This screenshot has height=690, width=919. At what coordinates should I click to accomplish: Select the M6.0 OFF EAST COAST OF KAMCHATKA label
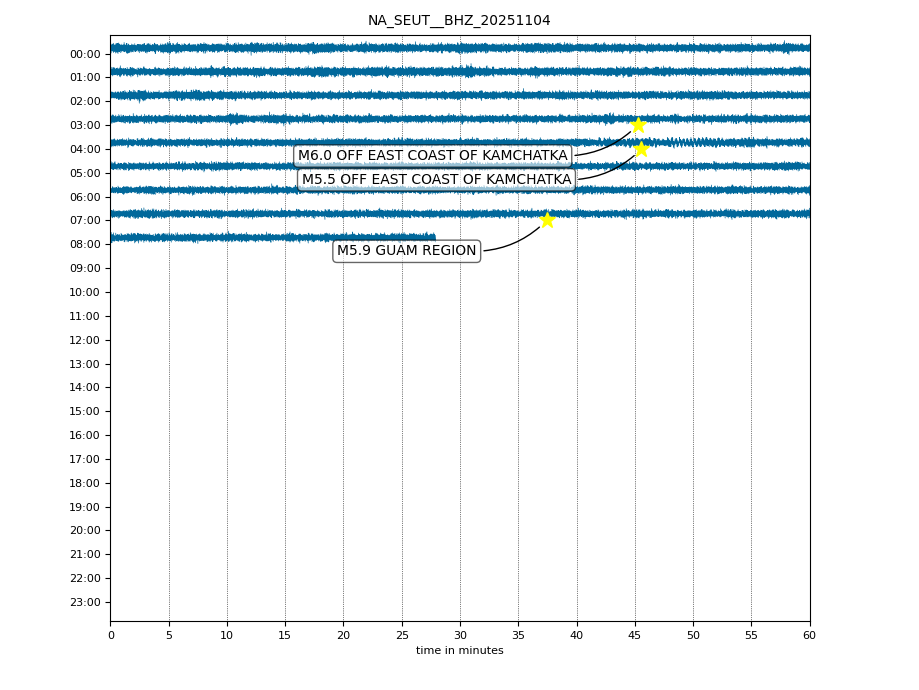[x=432, y=156]
